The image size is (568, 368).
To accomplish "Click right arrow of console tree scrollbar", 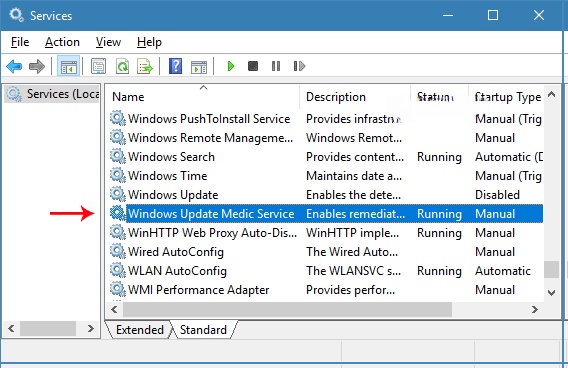I will tap(91, 329).
